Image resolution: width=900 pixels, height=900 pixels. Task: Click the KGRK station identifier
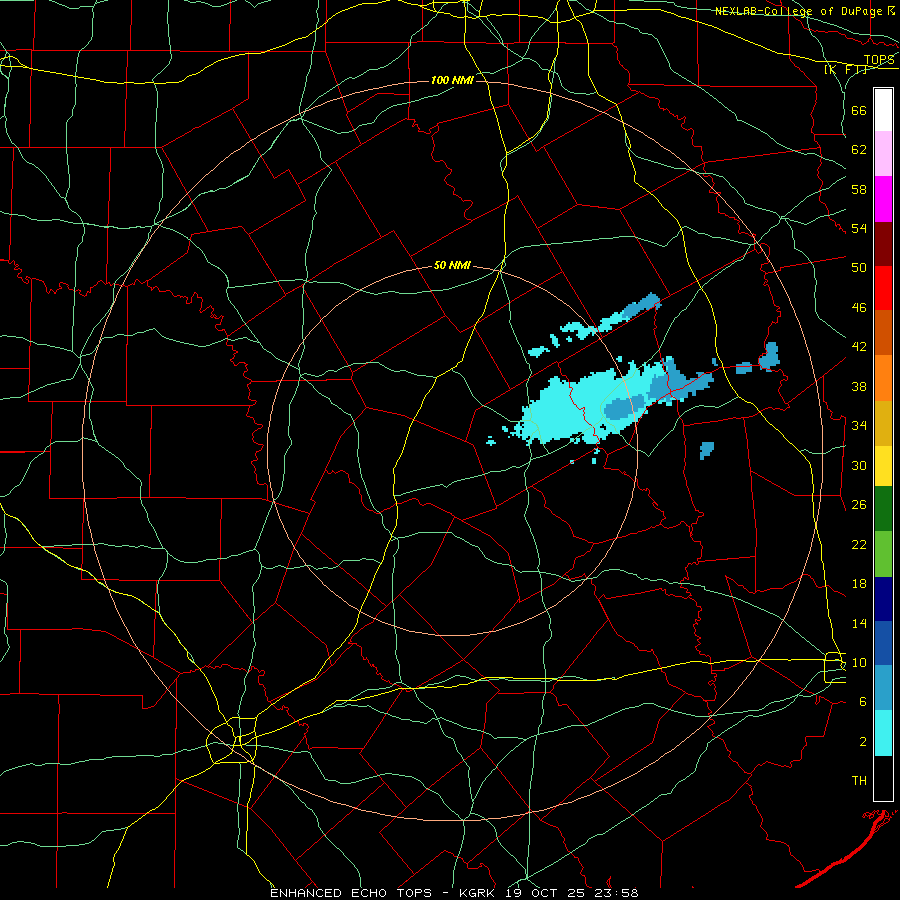tap(479, 893)
